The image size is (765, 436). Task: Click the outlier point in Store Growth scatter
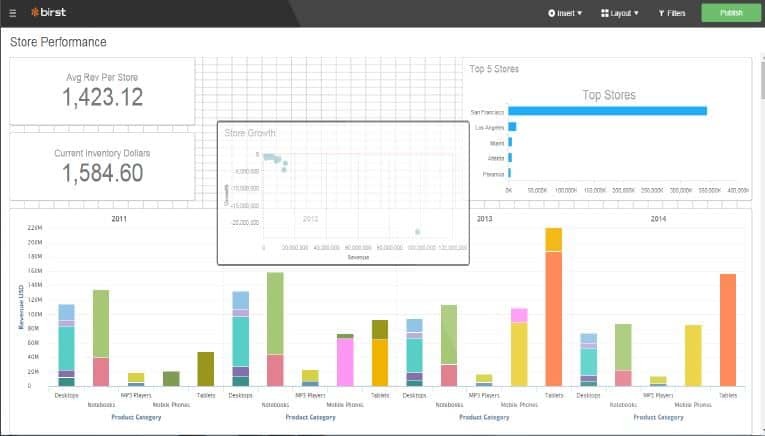[418, 232]
